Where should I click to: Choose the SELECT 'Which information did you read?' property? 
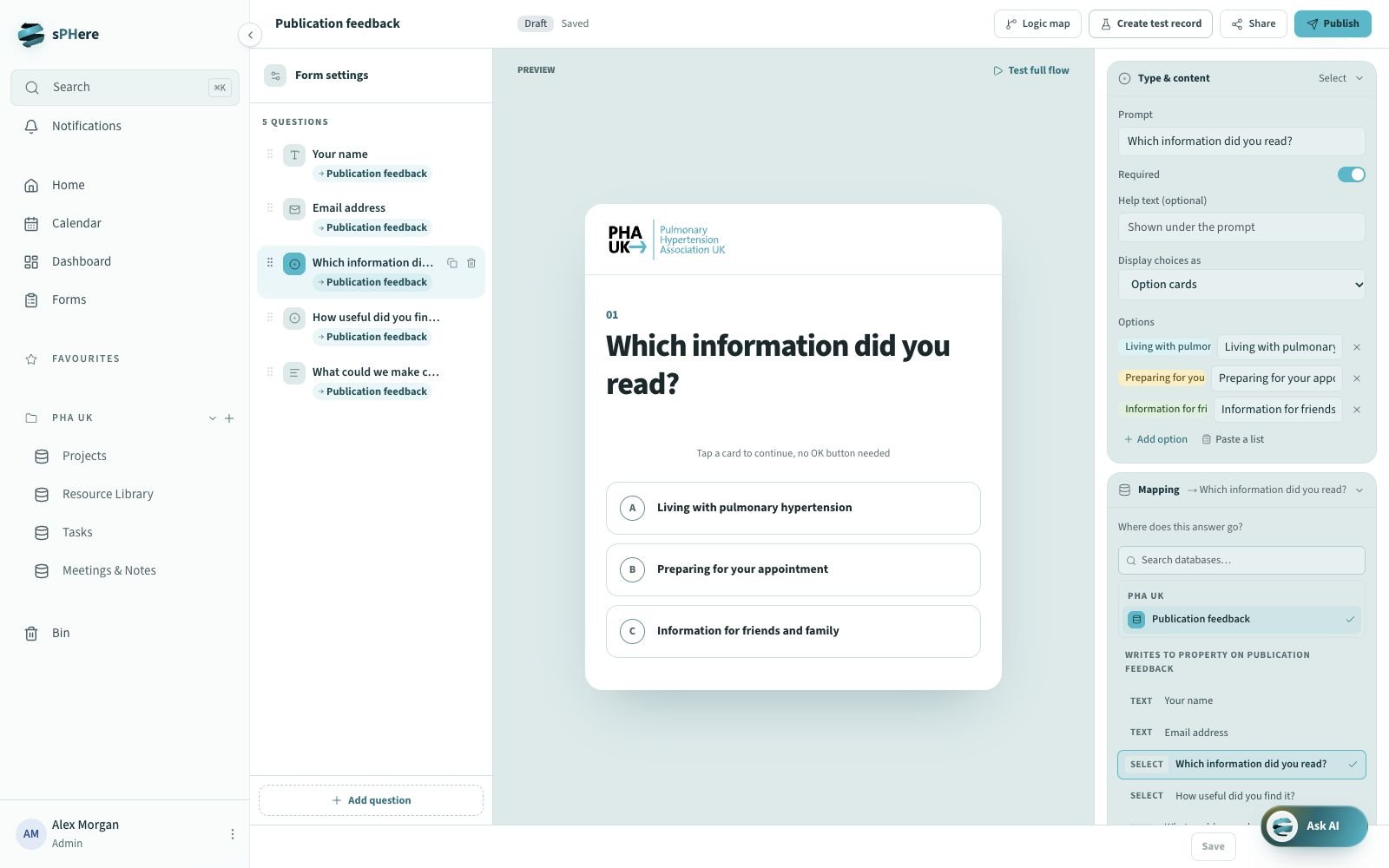[x=1241, y=764]
